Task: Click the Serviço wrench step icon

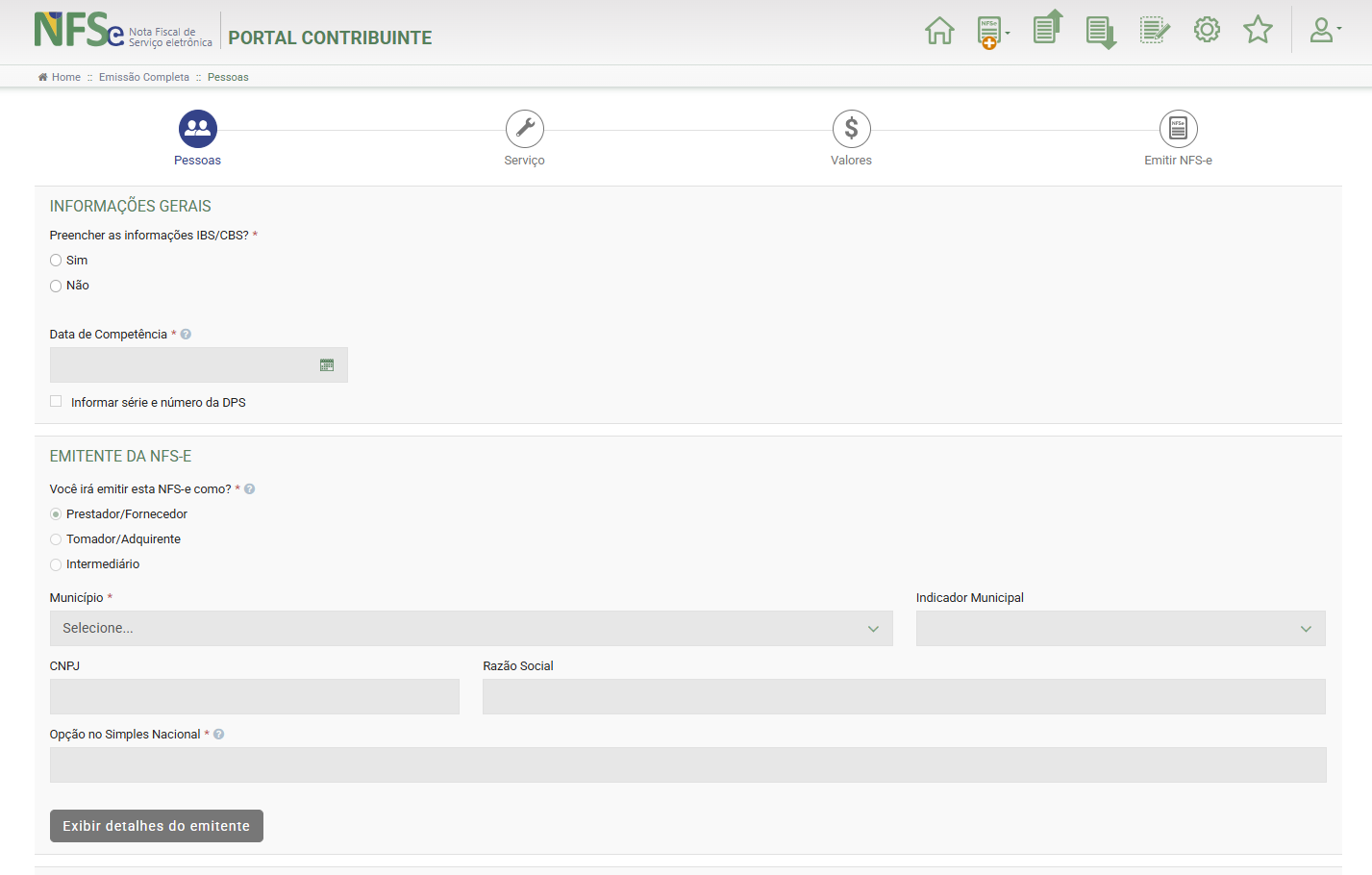Action: click(525, 129)
